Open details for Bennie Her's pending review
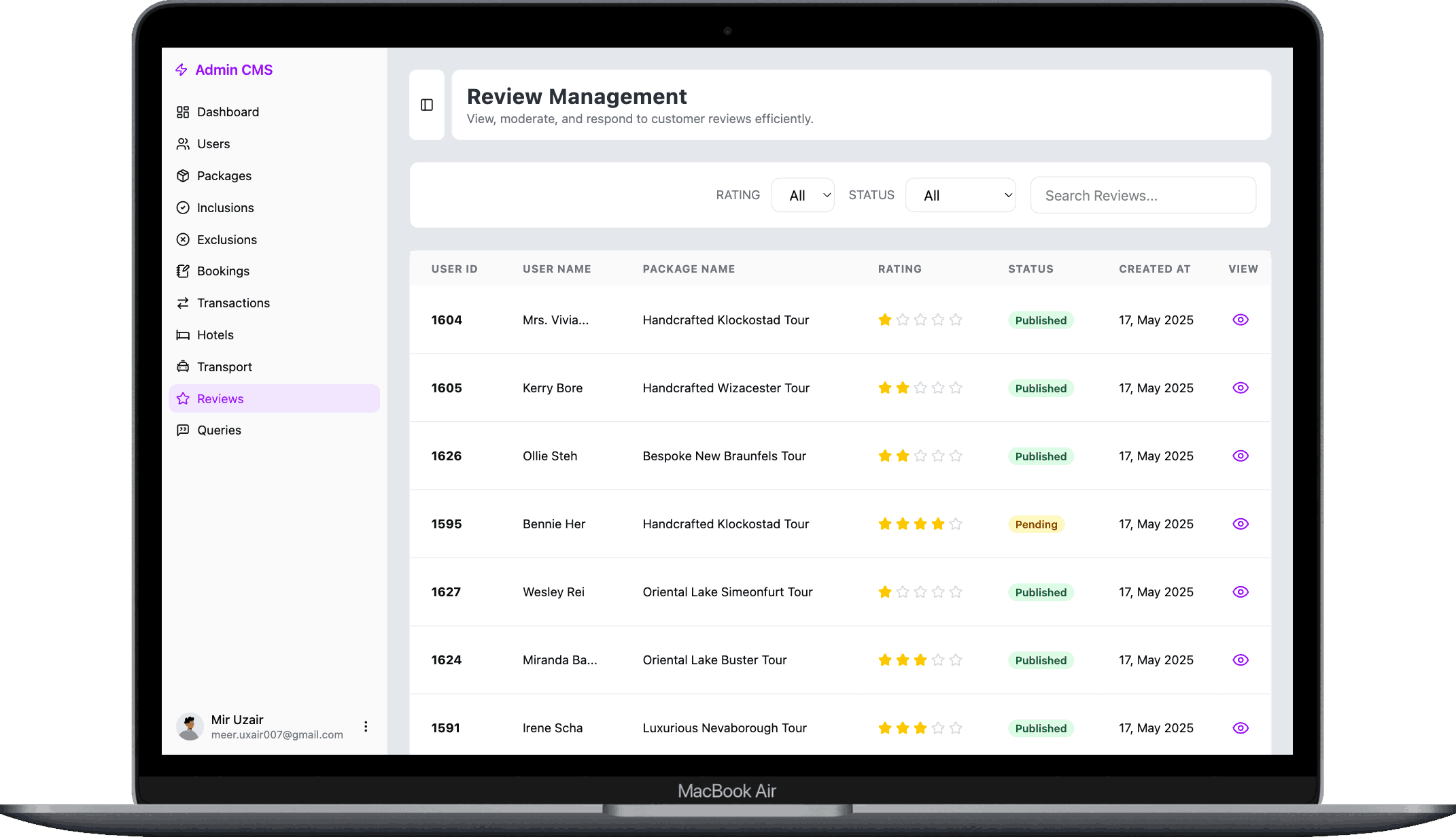The width and height of the screenshot is (1456, 837). [x=1240, y=524]
